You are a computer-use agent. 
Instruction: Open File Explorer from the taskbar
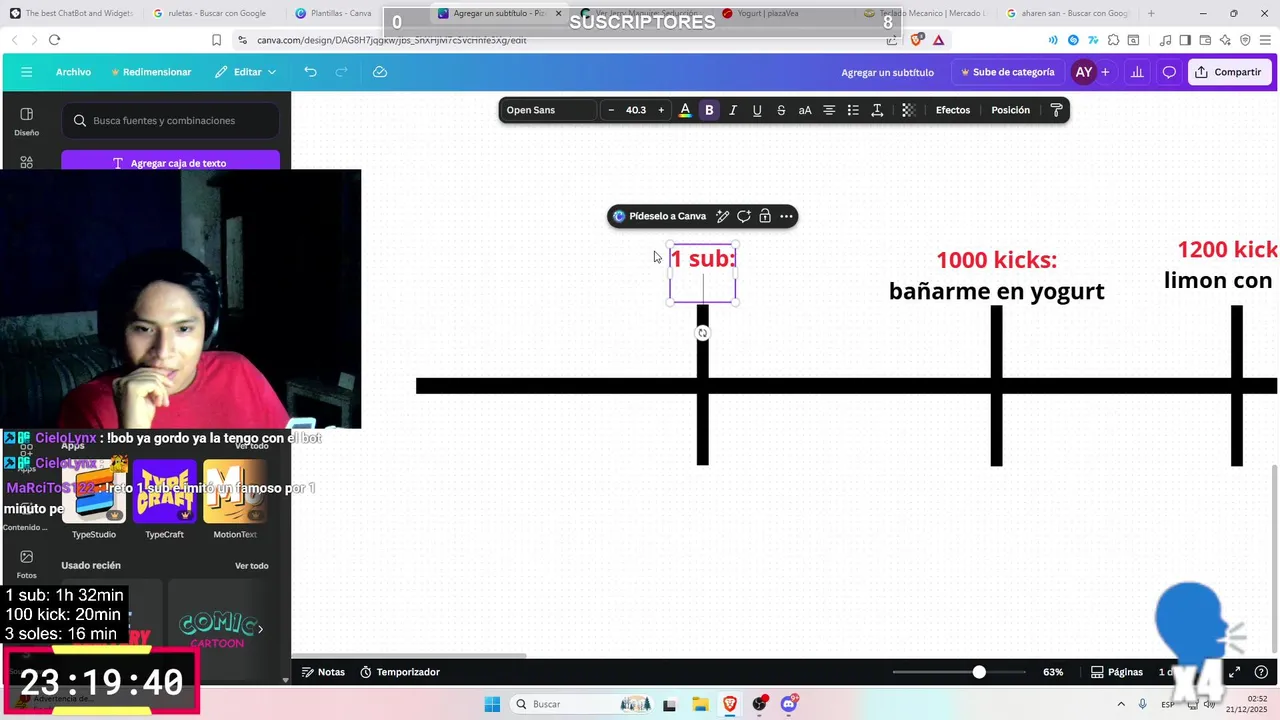(x=701, y=704)
